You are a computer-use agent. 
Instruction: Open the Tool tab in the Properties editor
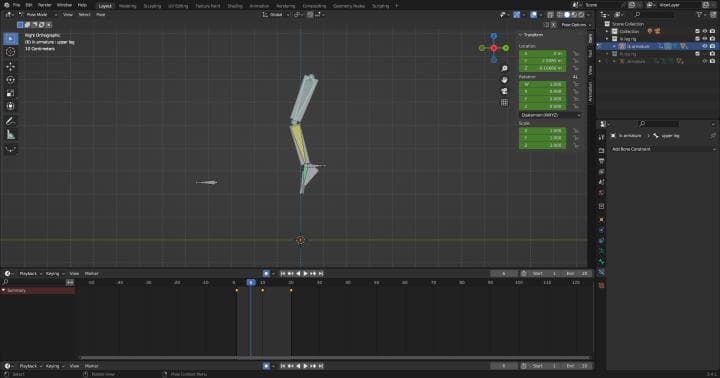point(602,137)
